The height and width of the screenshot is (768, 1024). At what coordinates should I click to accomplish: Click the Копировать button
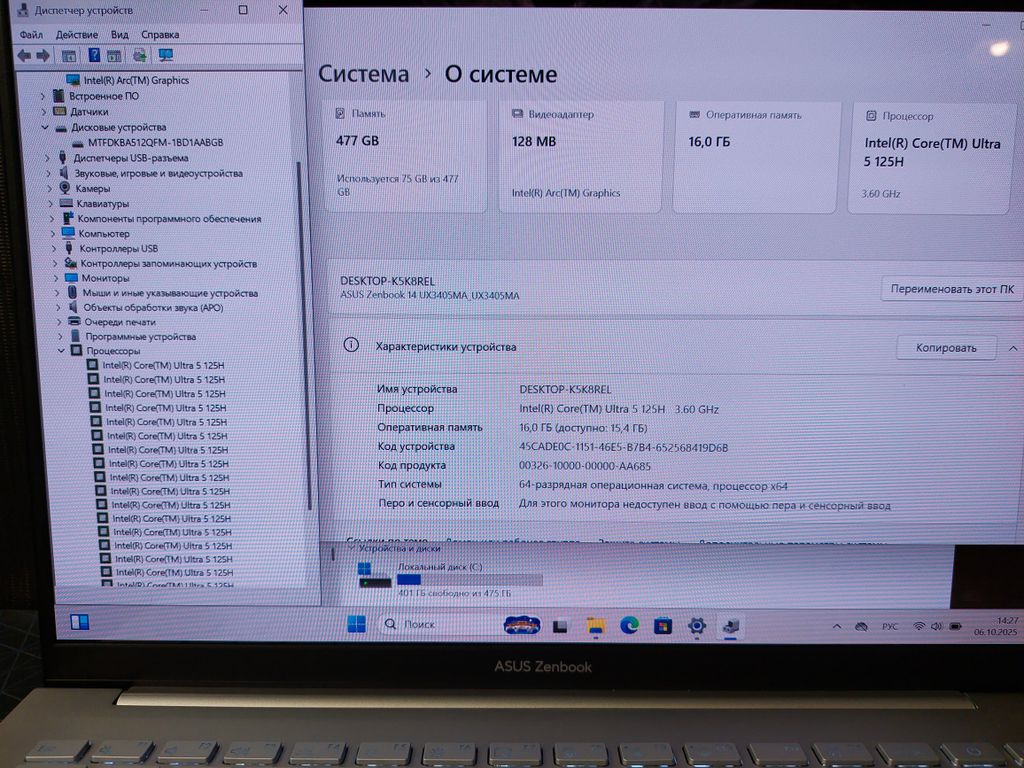(x=946, y=348)
